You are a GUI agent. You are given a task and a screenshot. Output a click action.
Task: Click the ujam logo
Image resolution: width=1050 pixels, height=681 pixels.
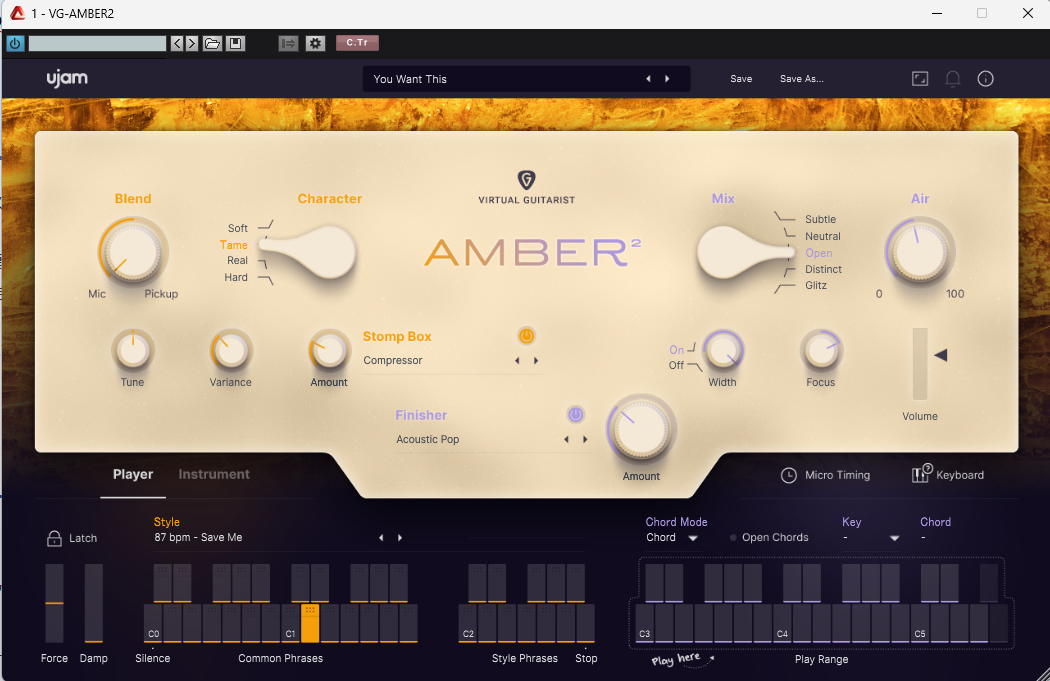(x=67, y=78)
